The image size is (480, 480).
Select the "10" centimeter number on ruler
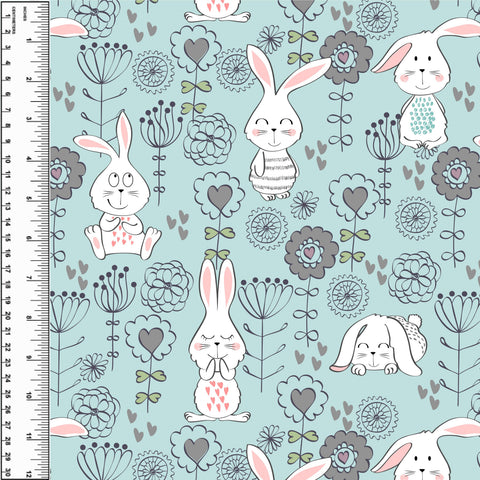pyautogui.click(x=7, y=160)
